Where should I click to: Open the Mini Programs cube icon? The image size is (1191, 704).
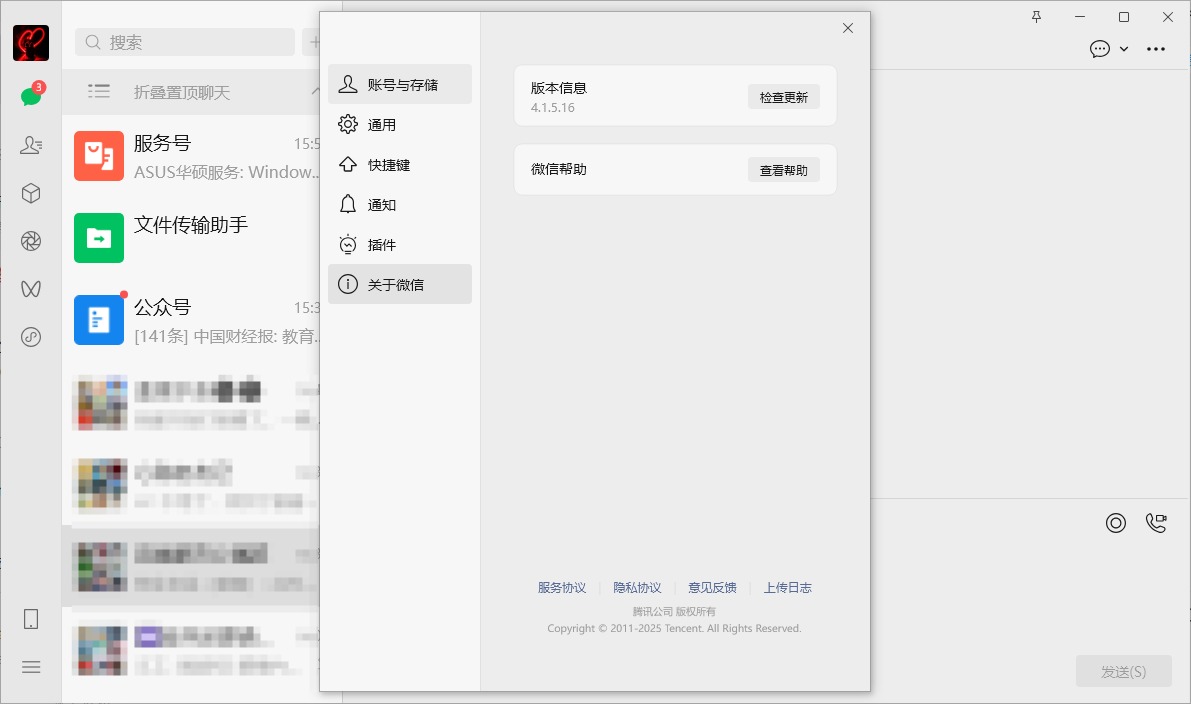[x=30, y=192]
